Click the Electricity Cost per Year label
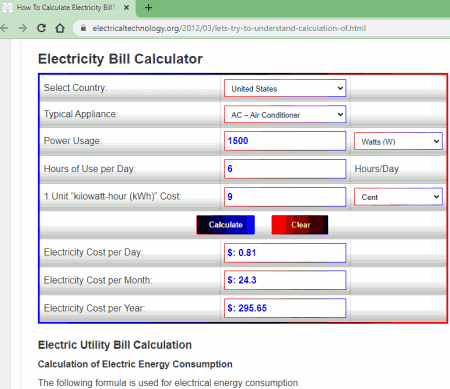Screen dimensions: 450x389 click(94, 308)
